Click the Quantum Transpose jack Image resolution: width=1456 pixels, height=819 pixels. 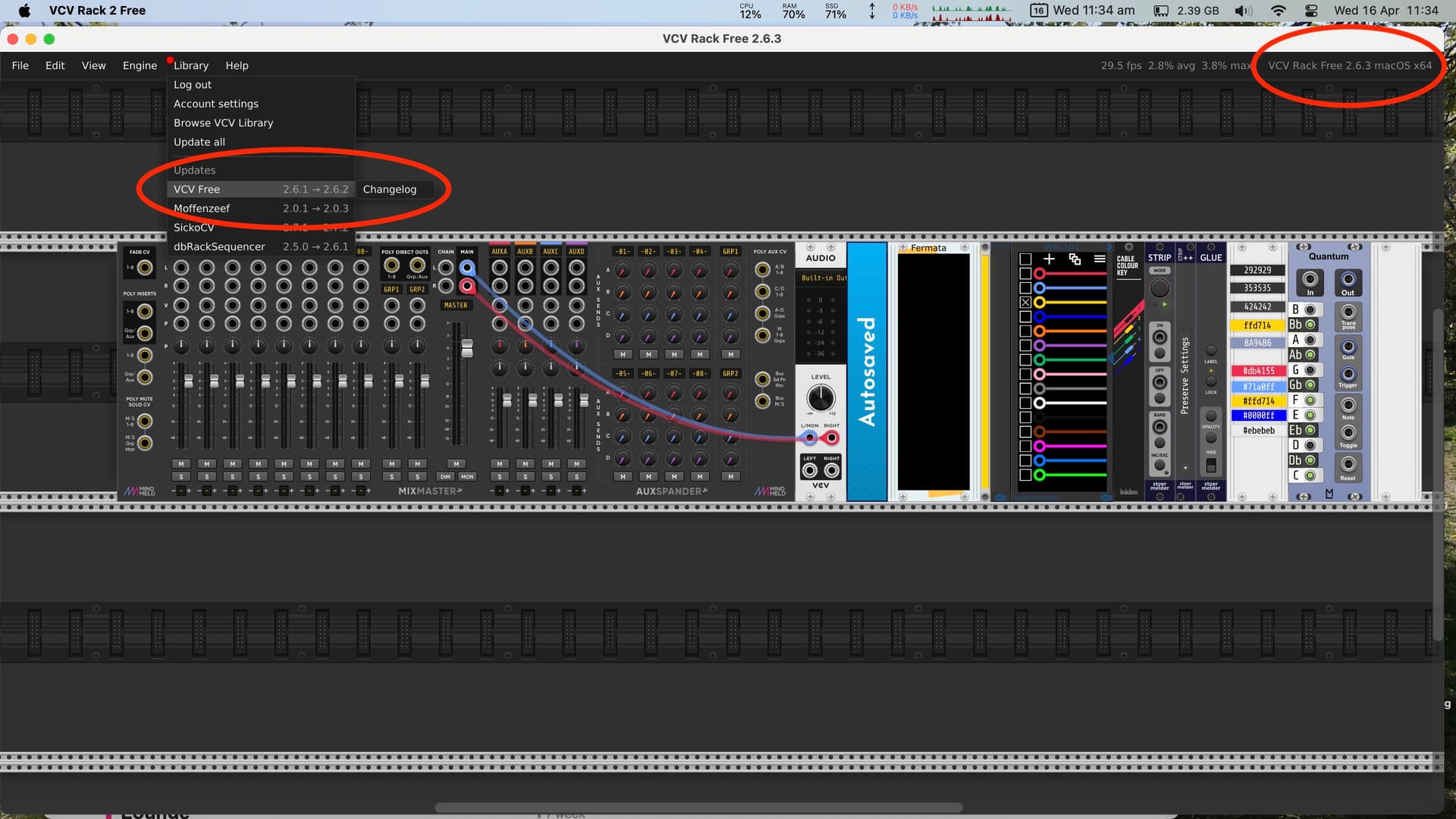coord(1348,312)
